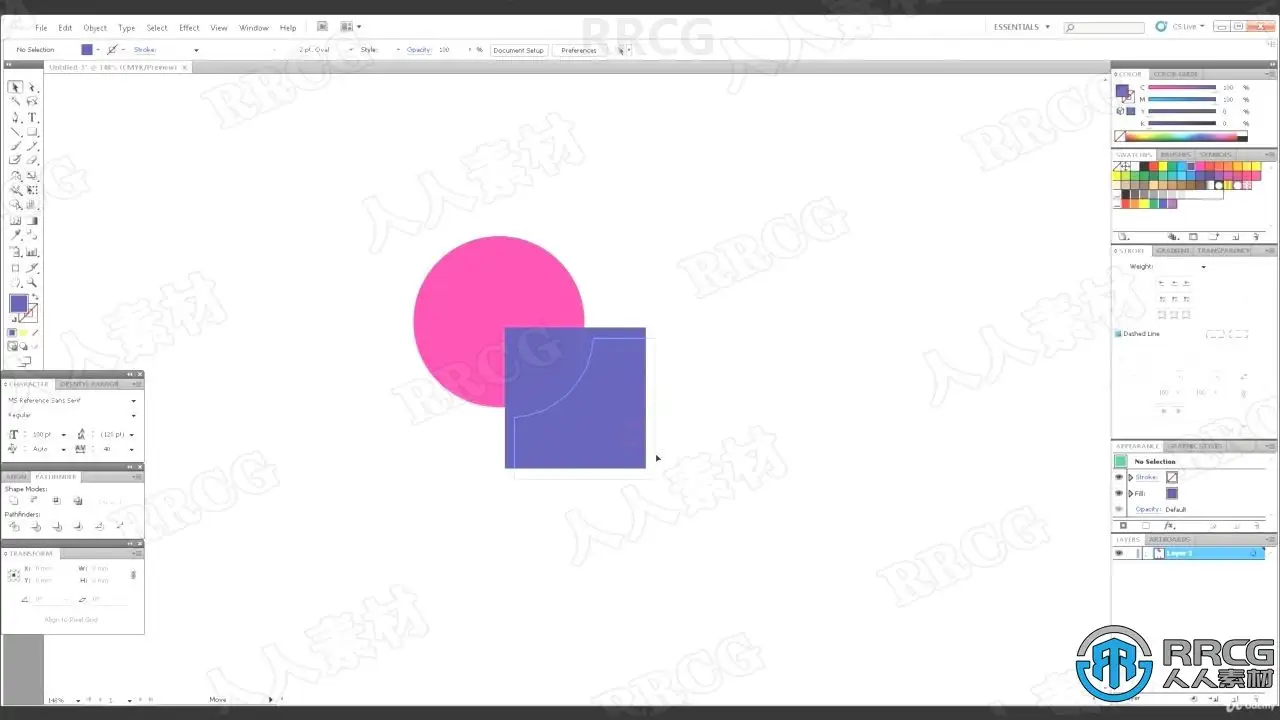Select the Column Graph tool
Image resolution: width=1280 pixels, height=720 pixels.
pyautogui.click(x=32, y=252)
